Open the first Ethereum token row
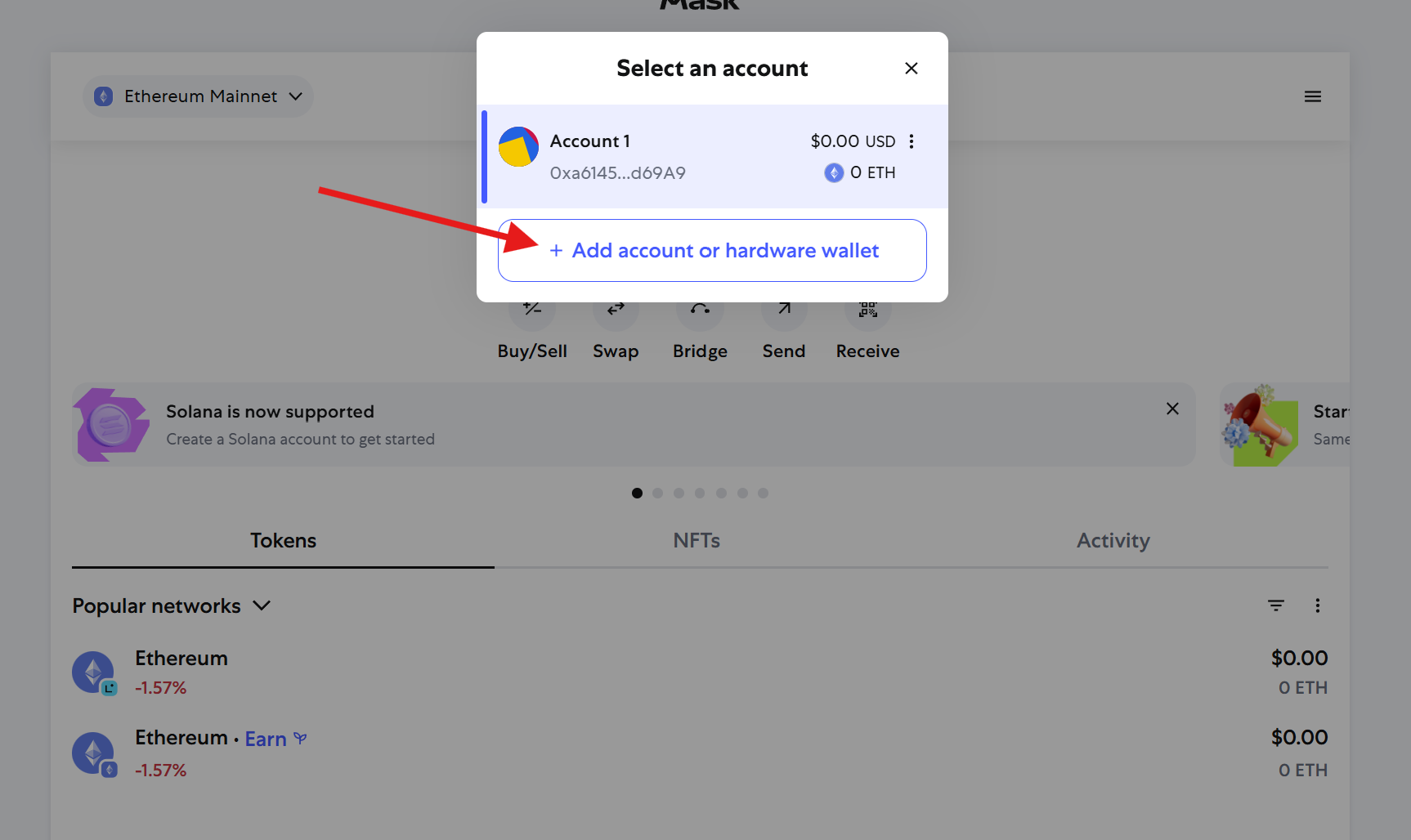The width and height of the screenshot is (1411, 840). 700,672
